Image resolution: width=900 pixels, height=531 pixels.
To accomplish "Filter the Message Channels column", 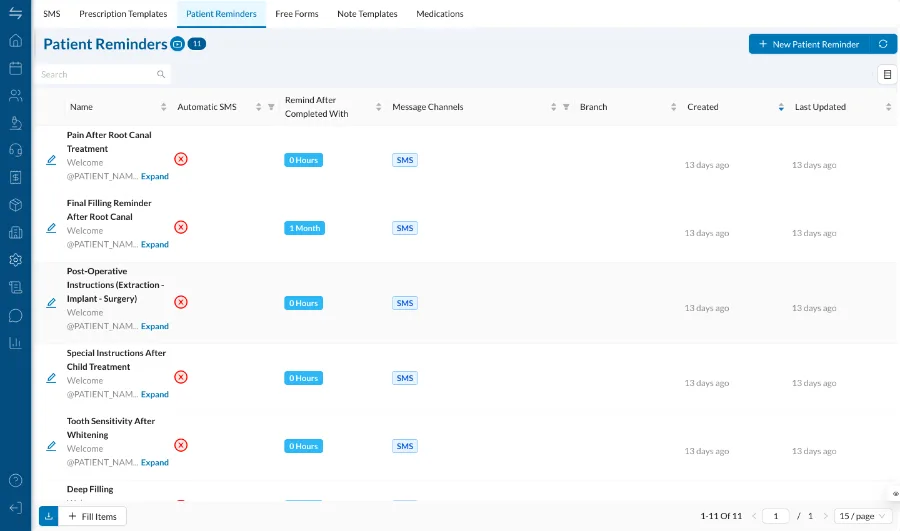I will pos(566,107).
